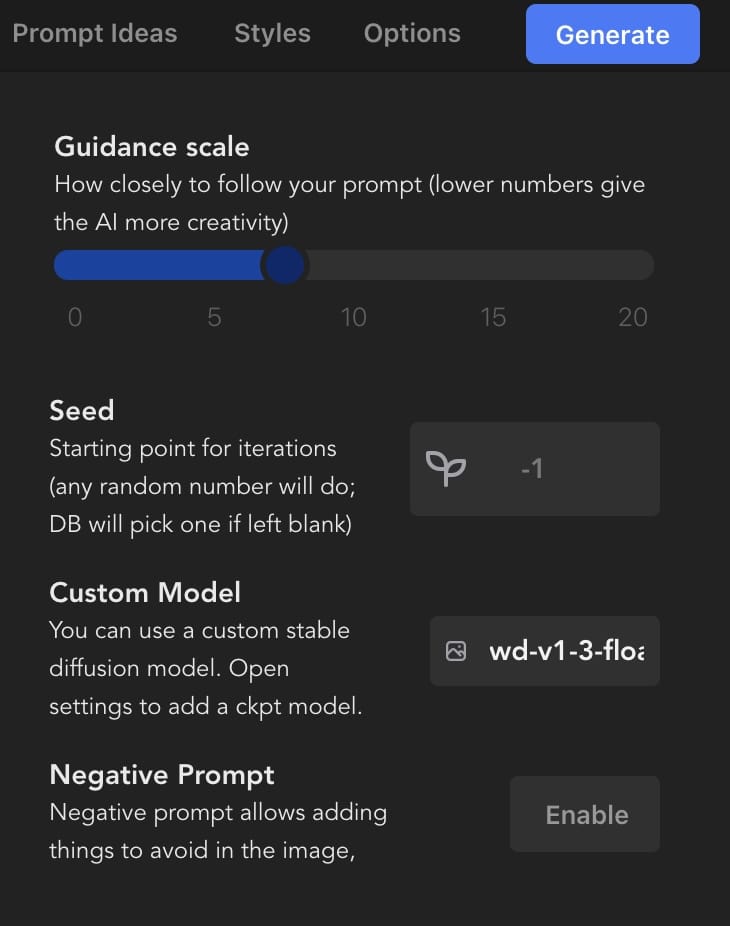This screenshot has height=926, width=730.
Task: Click the Seed heading label
Action: [82, 410]
